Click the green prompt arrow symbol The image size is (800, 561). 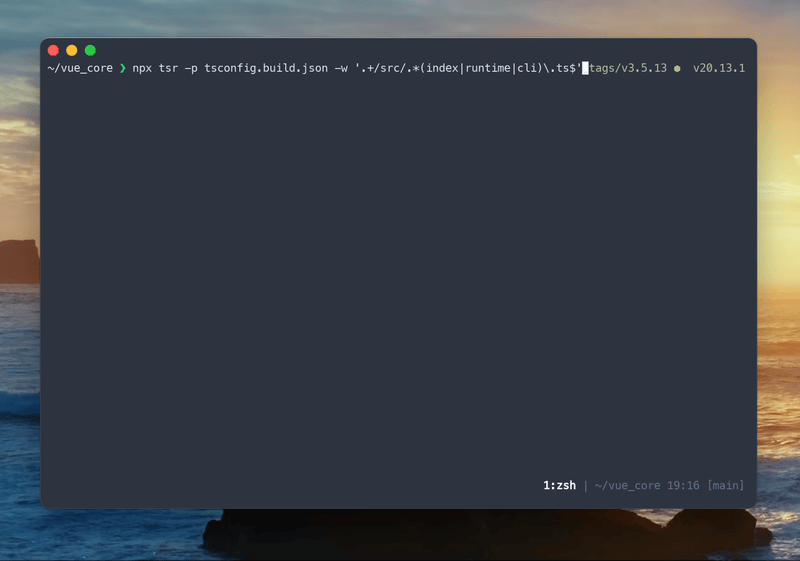123,68
